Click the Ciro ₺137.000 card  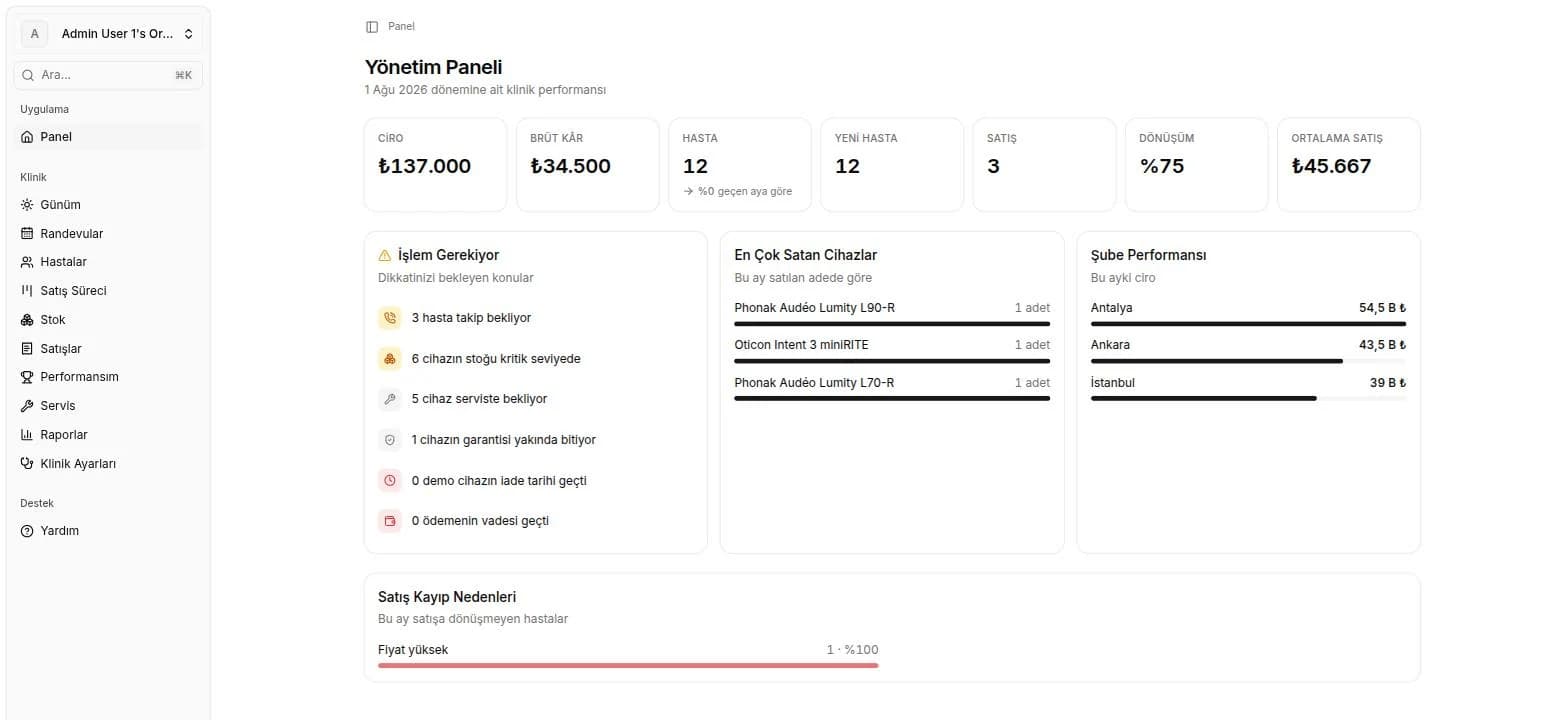(x=436, y=165)
